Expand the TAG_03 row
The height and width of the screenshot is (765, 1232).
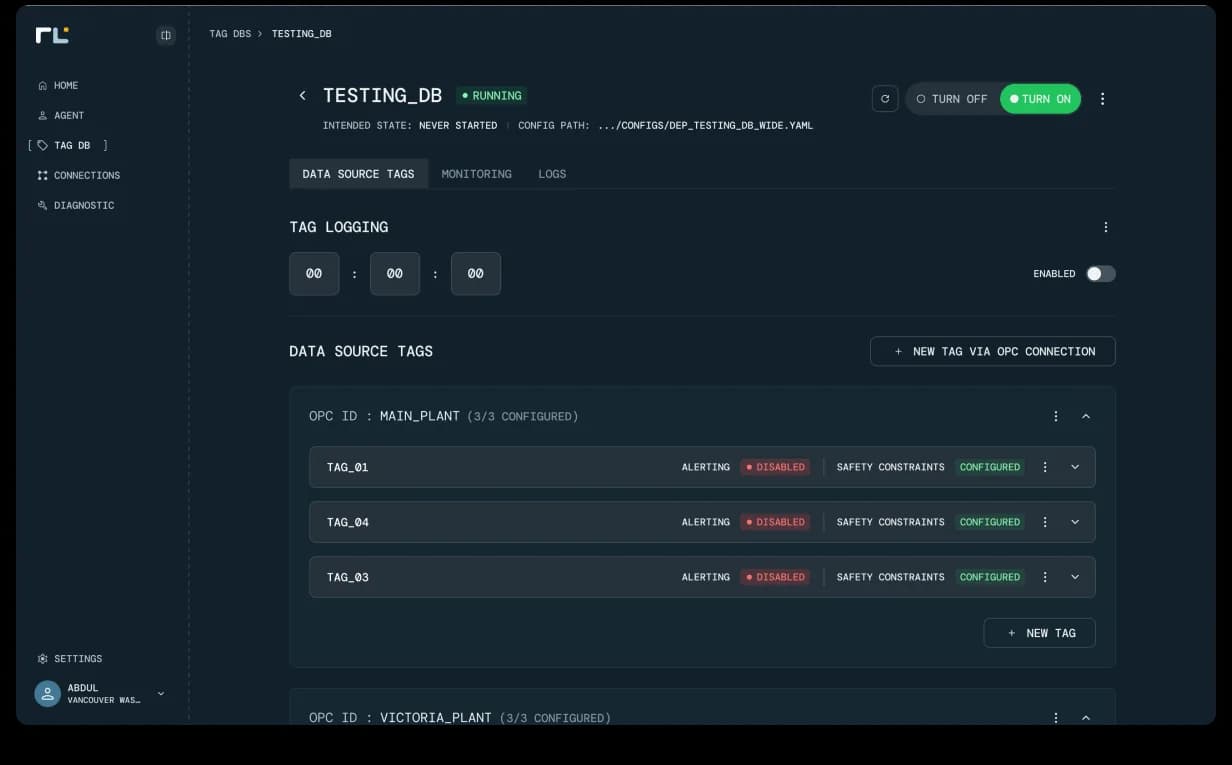pyautogui.click(x=1075, y=577)
